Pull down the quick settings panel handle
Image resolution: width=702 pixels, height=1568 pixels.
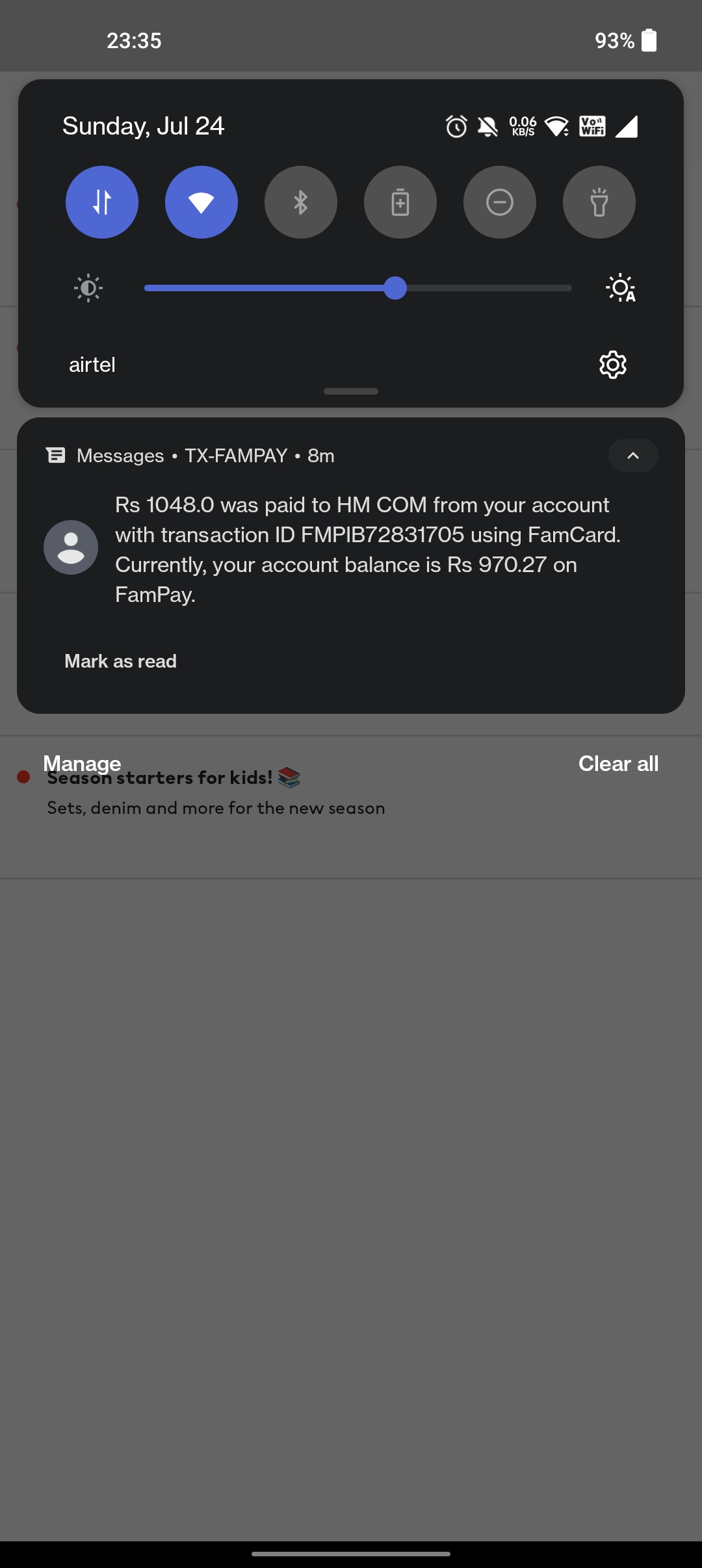tap(351, 391)
